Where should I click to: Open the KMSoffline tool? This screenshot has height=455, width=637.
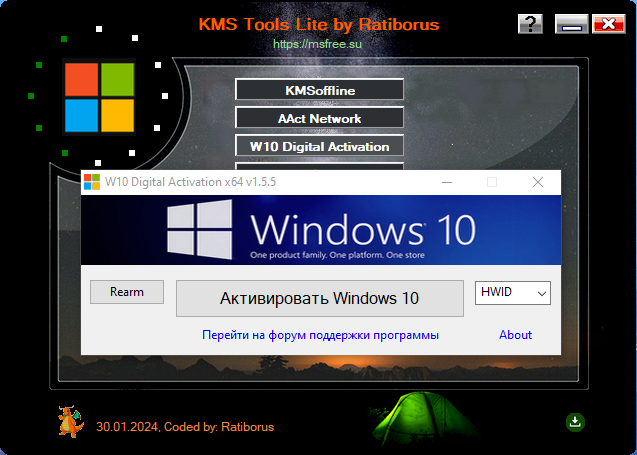pyautogui.click(x=319, y=90)
